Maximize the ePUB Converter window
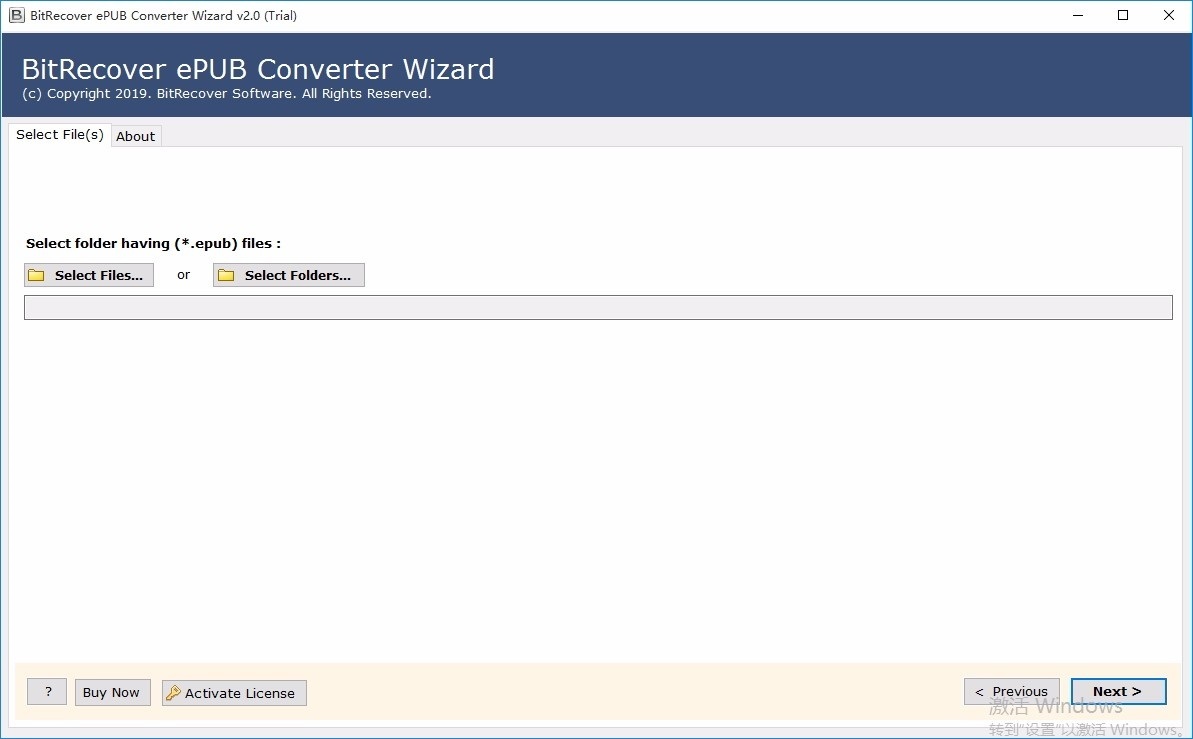Image resolution: width=1193 pixels, height=739 pixels. (1123, 15)
